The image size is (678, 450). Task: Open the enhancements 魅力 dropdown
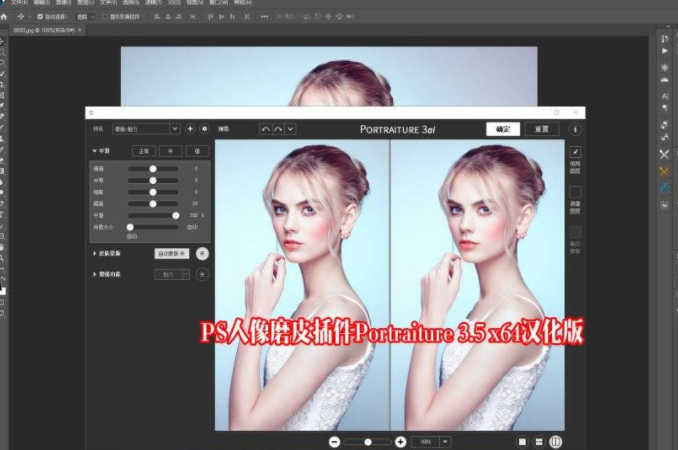[x=172, y=274]
